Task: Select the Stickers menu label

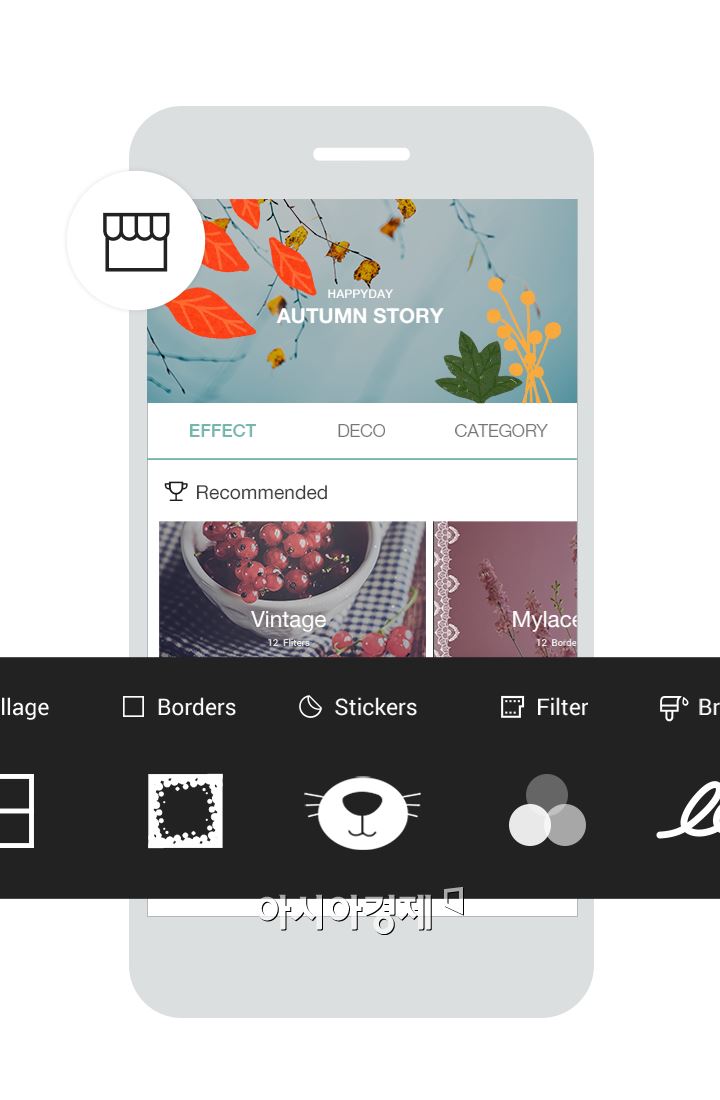Action: coord(375,707)
